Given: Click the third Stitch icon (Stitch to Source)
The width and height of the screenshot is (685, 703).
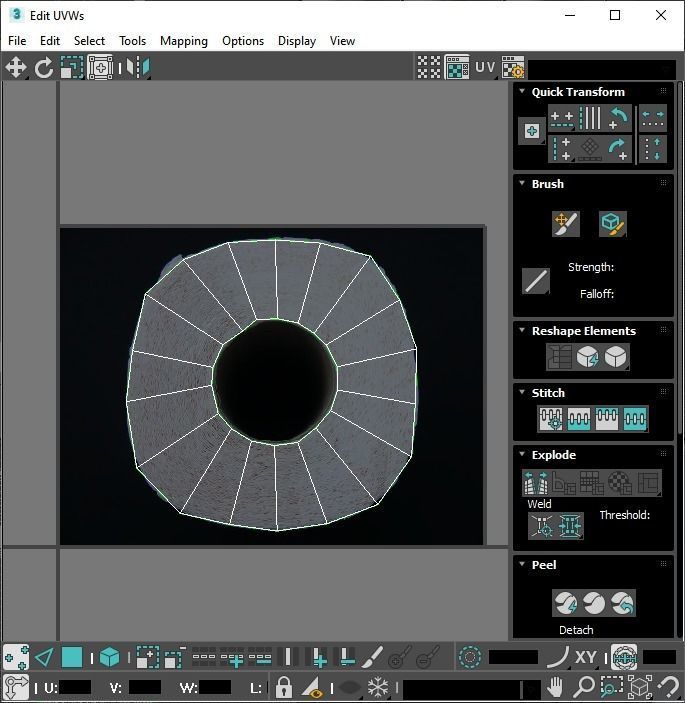Looking at the screenshot, I should click(607, 419).
